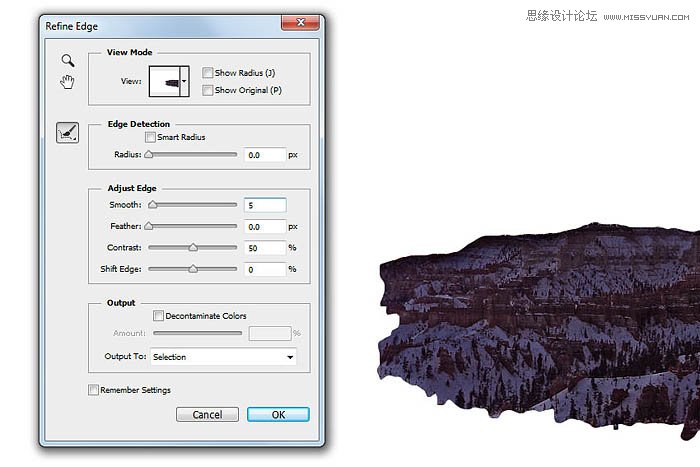Click the Radius value input field
The width and height of the screenshot is (700, 467).
265,155
